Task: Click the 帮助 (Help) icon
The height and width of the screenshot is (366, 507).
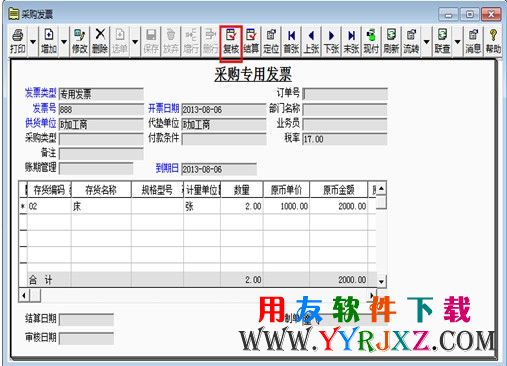Action: coord(493,41)
